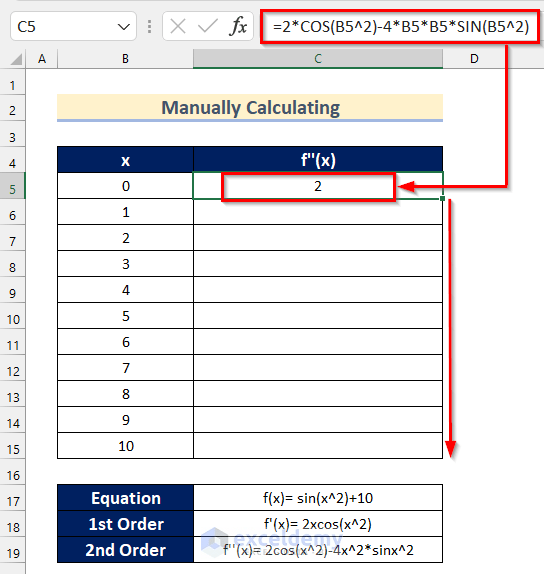544x574 pixels.
Task: Select the x value 10 cell
Action: (125, 446)
